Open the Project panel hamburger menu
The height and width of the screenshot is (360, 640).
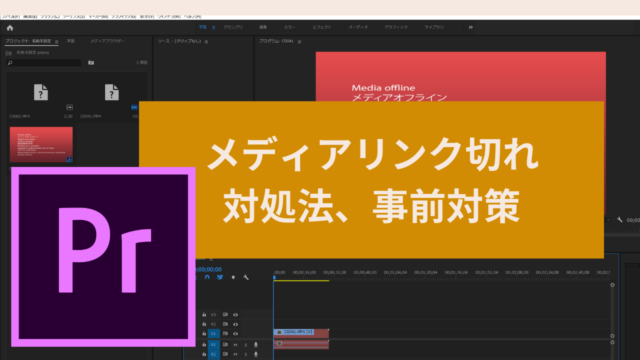click(56, 41)
